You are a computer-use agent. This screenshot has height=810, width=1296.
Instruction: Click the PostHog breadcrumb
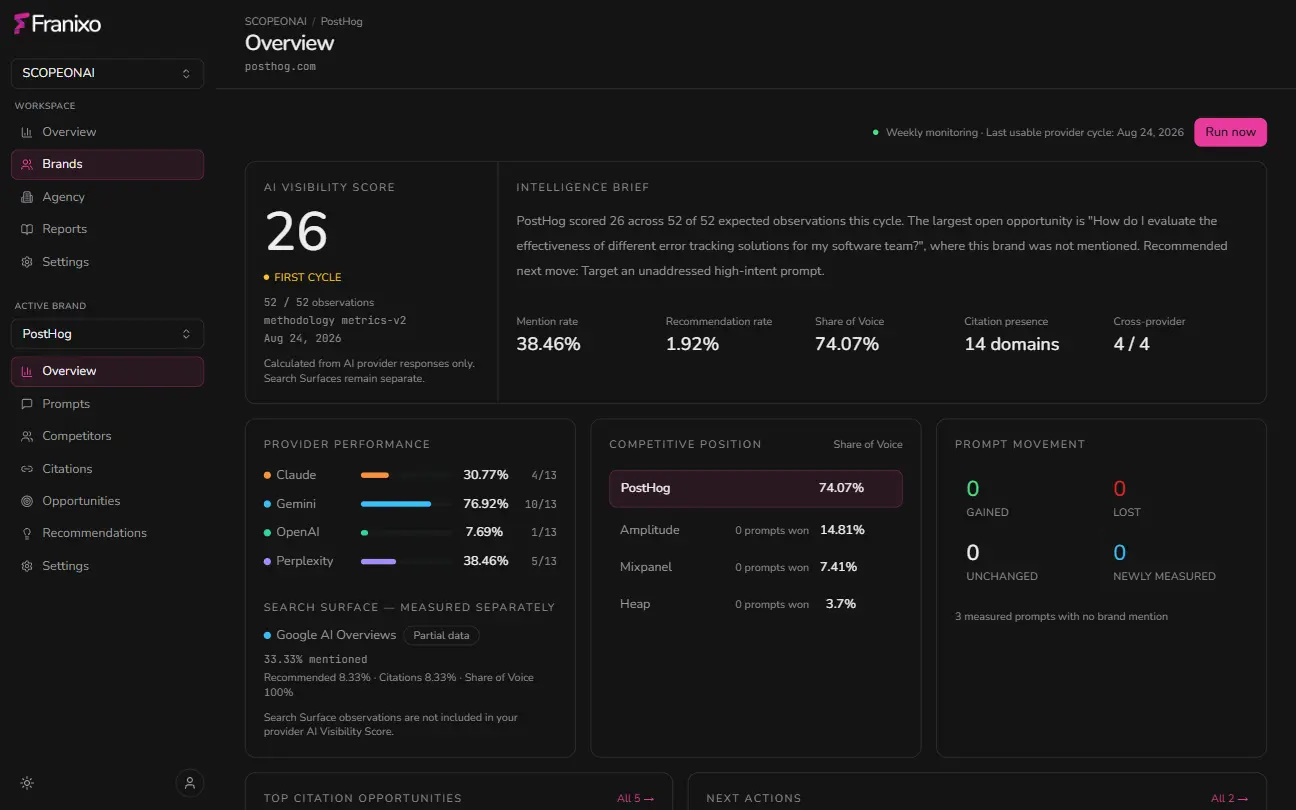pos(342,21)
